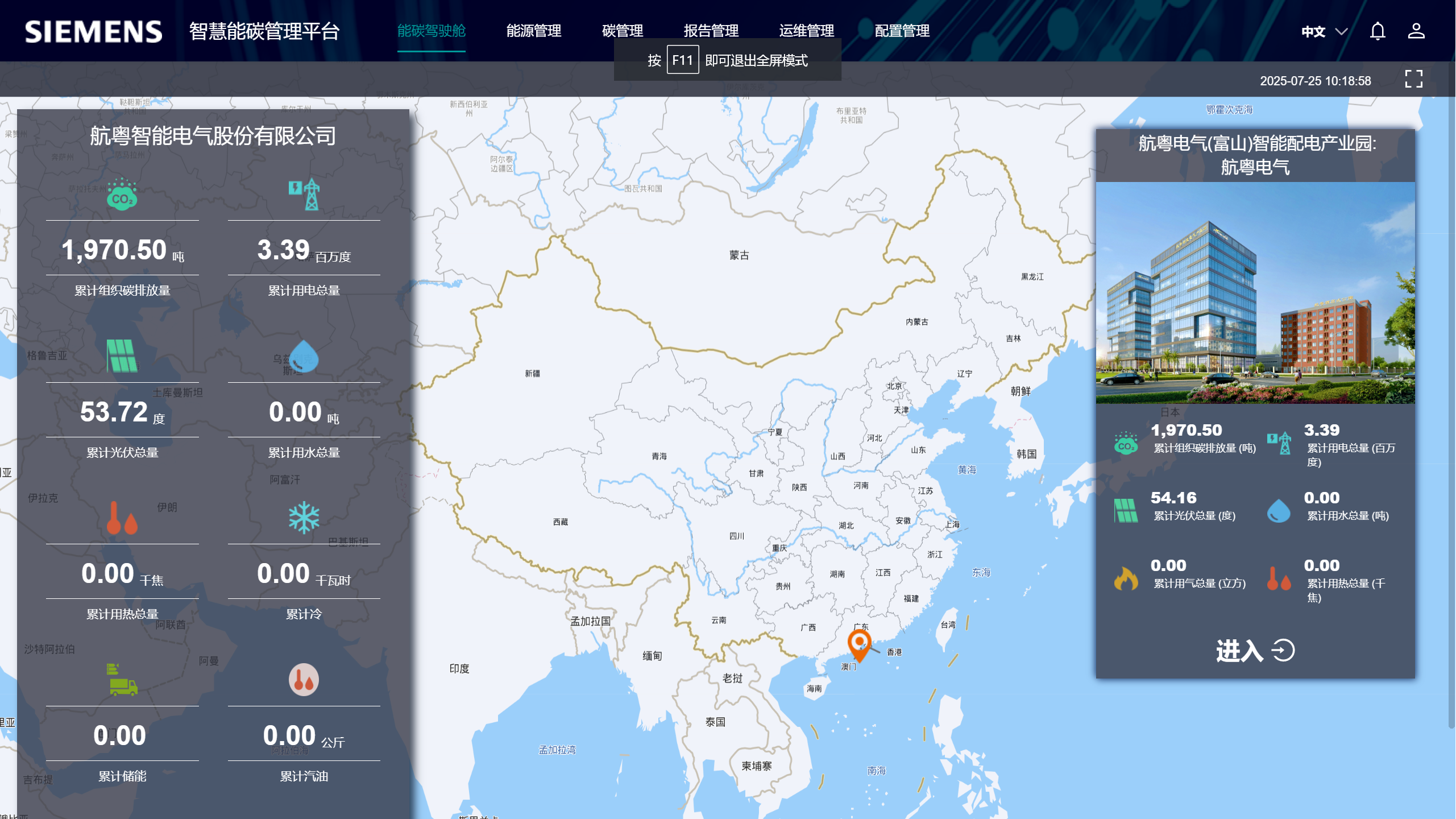Click the 进入 enter button
The width and height of the screenshot is (1456, 819).
coord(1255,651)
